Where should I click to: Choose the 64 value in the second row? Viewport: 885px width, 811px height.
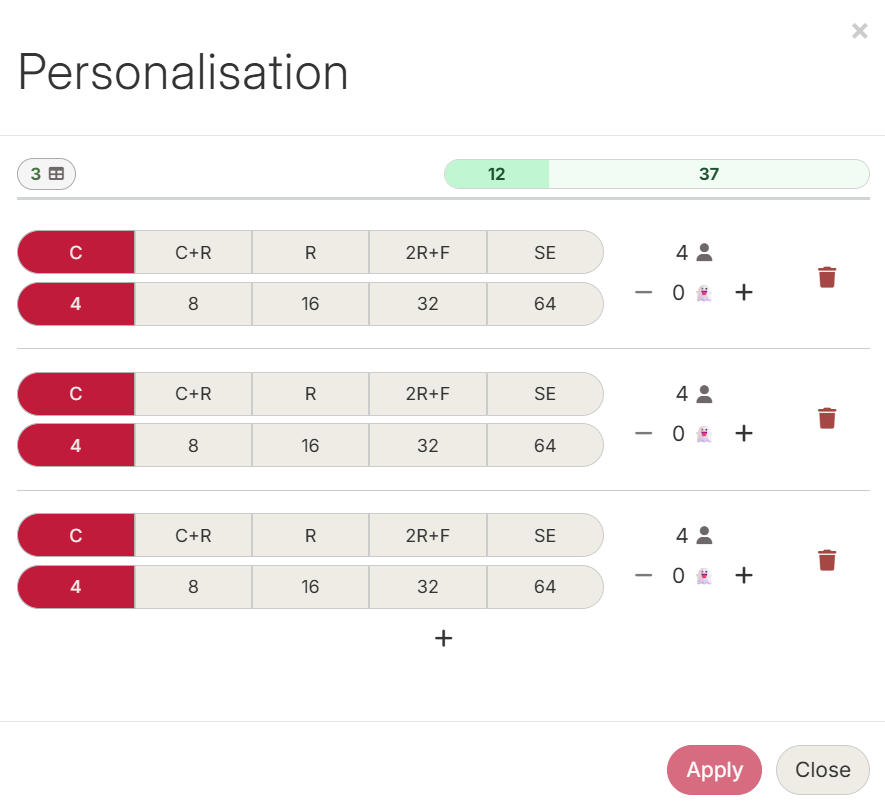pos(545,445)
